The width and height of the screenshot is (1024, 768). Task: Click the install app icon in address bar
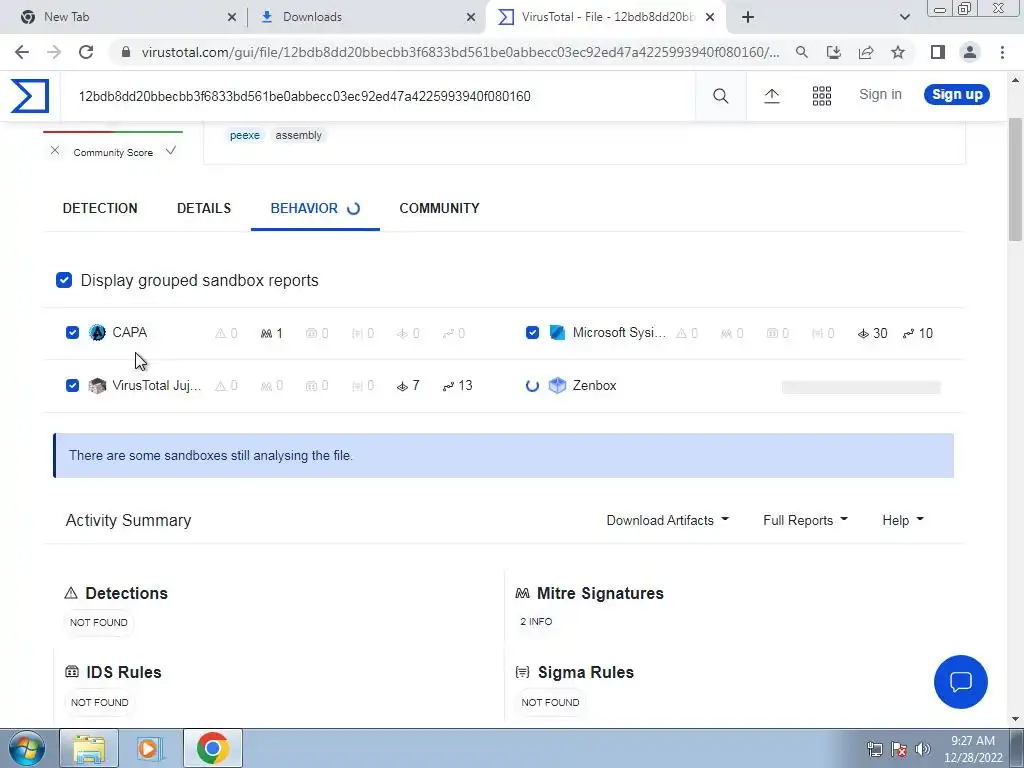[x=833, y=52]
